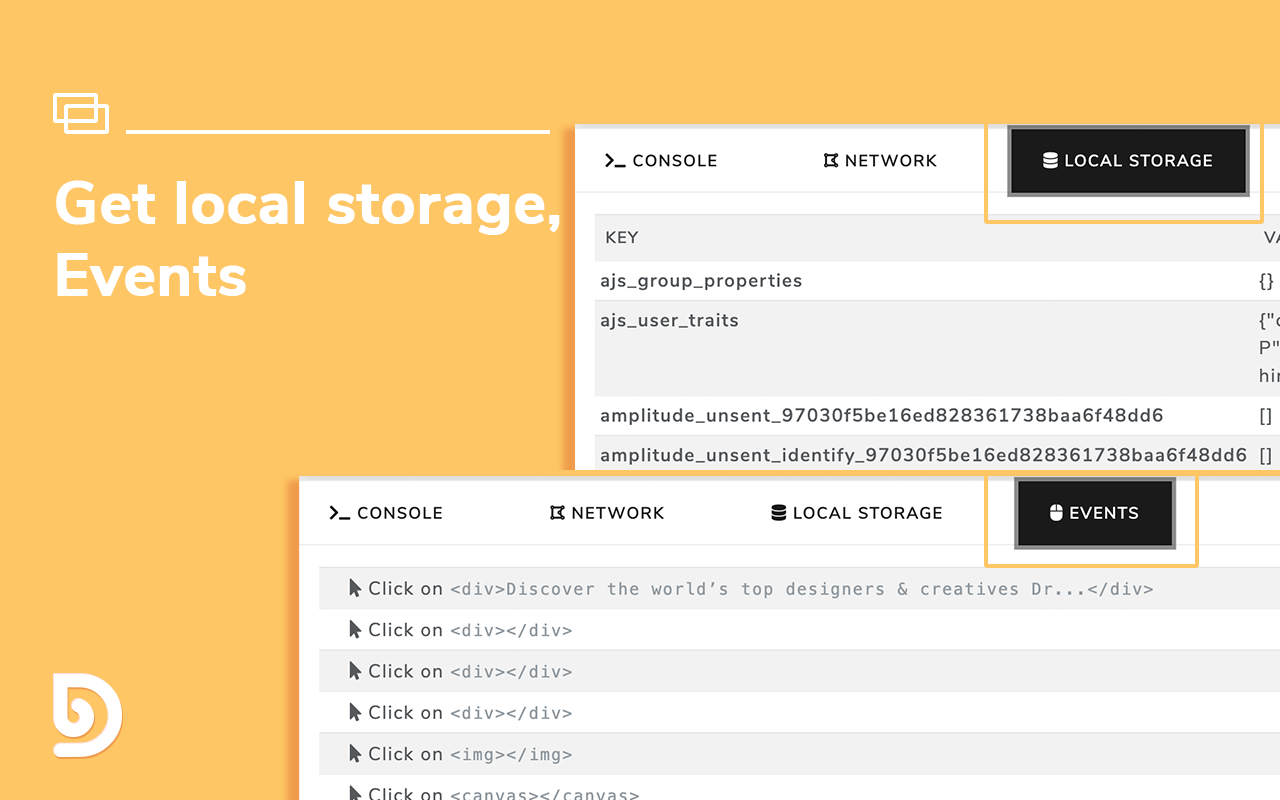Select the ajs_user_traits storage key
Viewport: 1280px width, 800px height.
[x=669, y=321]
